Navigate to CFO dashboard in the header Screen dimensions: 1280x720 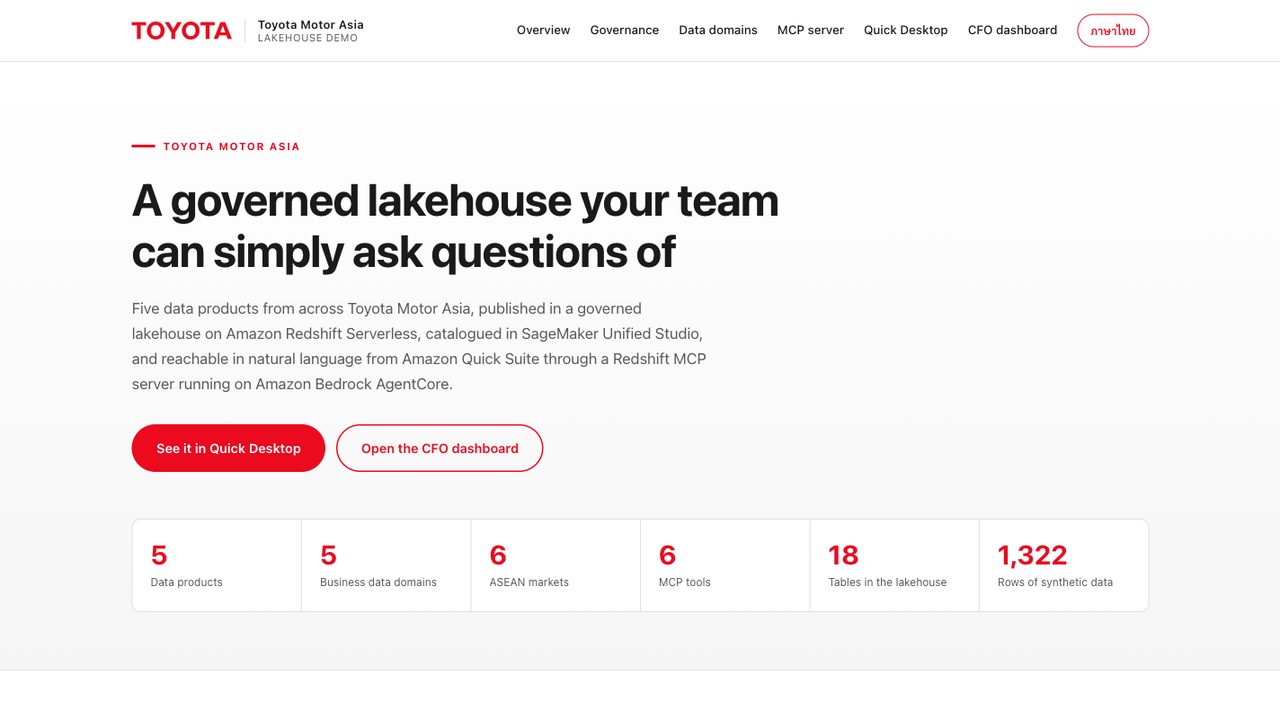pyautogui.click(x=1012, y=30)
